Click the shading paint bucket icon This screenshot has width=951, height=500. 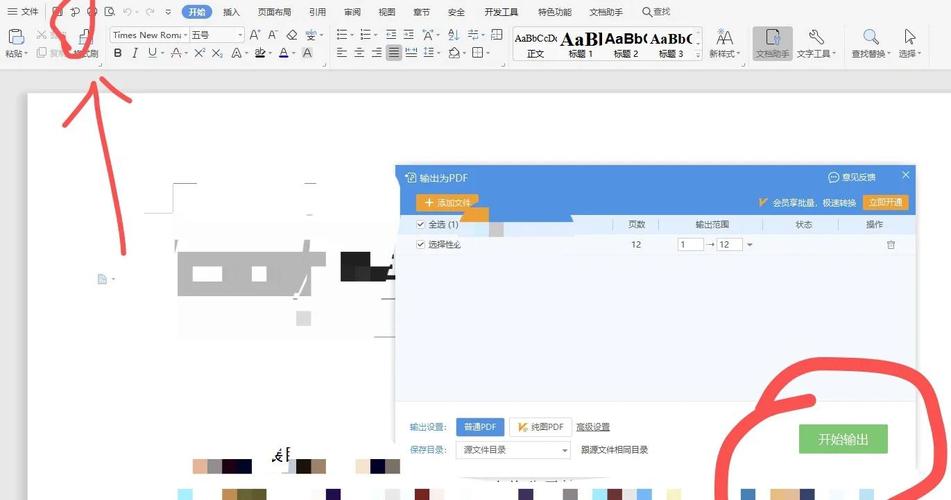click(454, 53)
